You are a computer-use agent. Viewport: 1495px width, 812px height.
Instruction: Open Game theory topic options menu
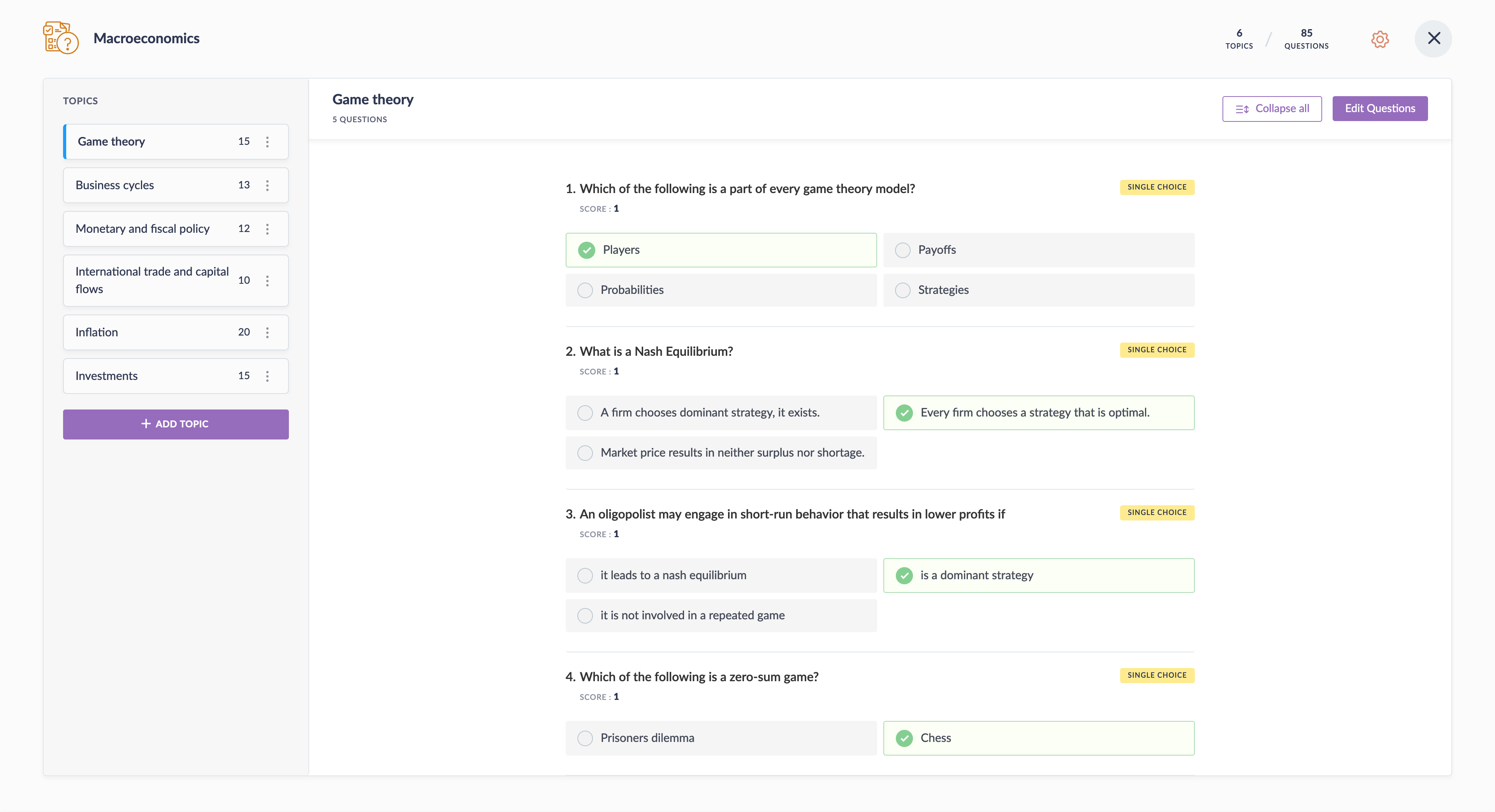[267, 142]
